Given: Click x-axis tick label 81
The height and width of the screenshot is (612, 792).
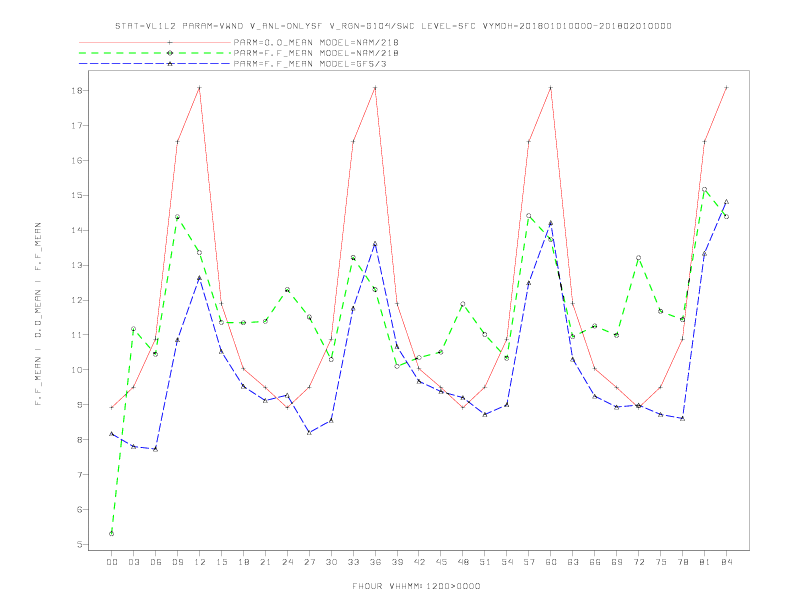Looking at the screenshot, I should click(x=705, y=562).
